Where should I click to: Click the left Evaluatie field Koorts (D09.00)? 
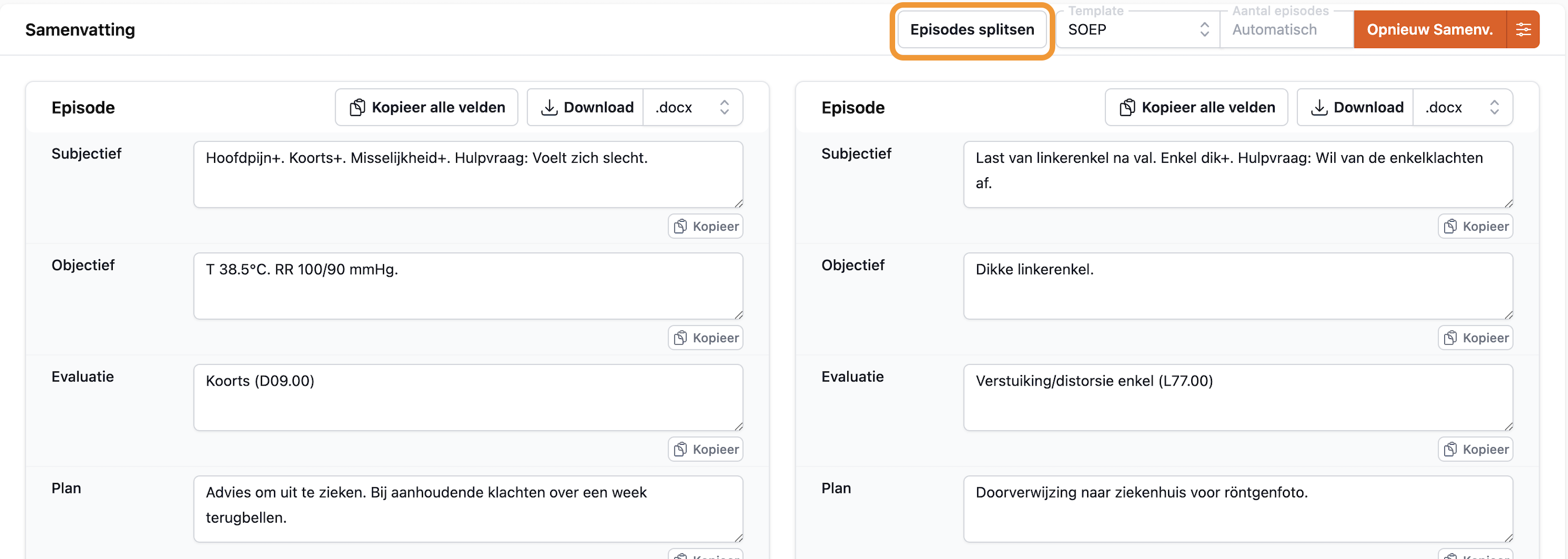coord(468,397)
